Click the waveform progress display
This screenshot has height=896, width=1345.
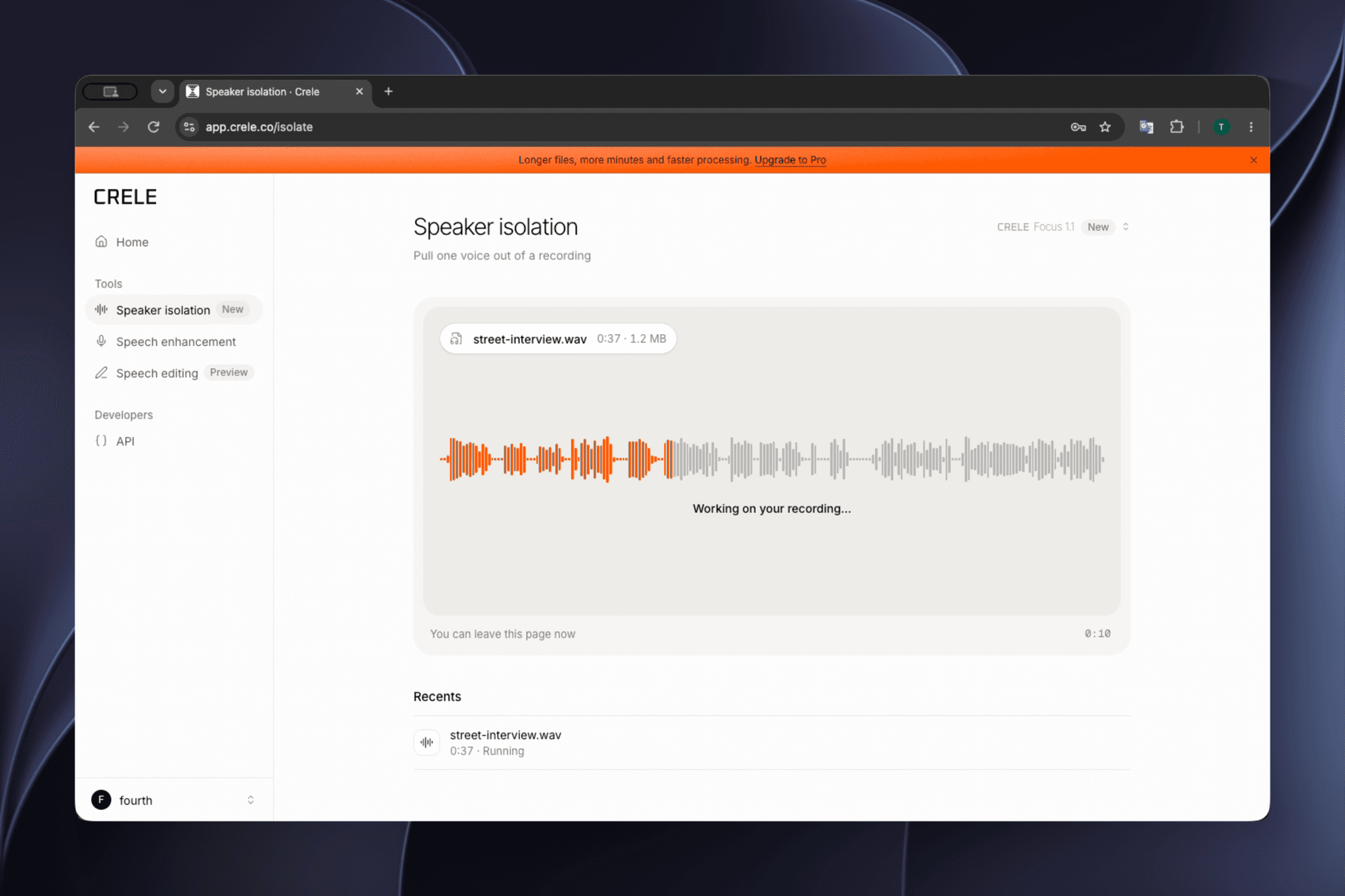[771, 459]
